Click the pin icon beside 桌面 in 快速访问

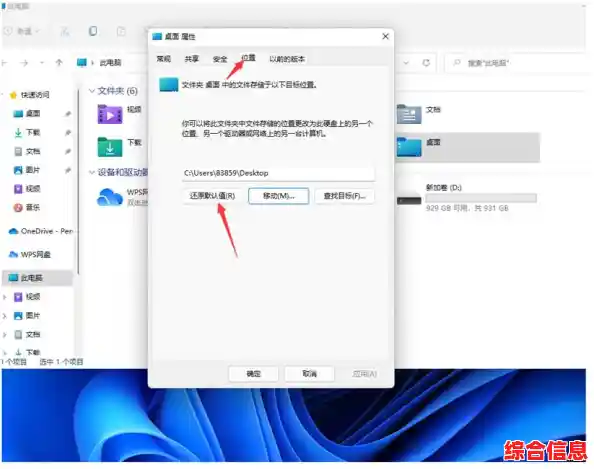coord(68,114)
